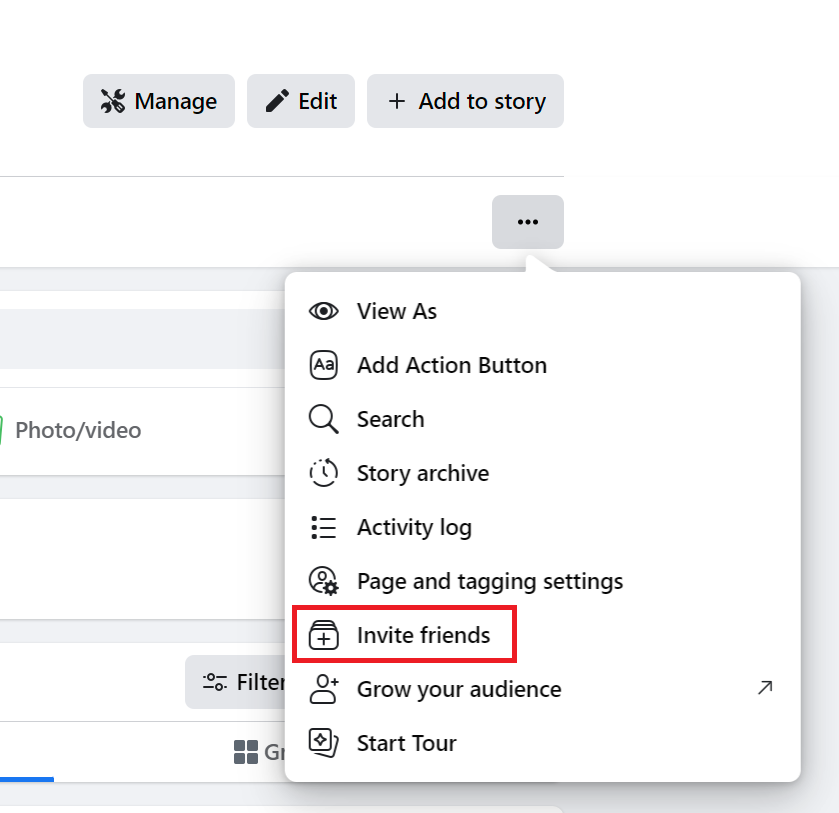The width and height of the screenshot is (839, 813).
Task: Click the external arrow beside Grow your audience
Action: click(x=765, y=687)
